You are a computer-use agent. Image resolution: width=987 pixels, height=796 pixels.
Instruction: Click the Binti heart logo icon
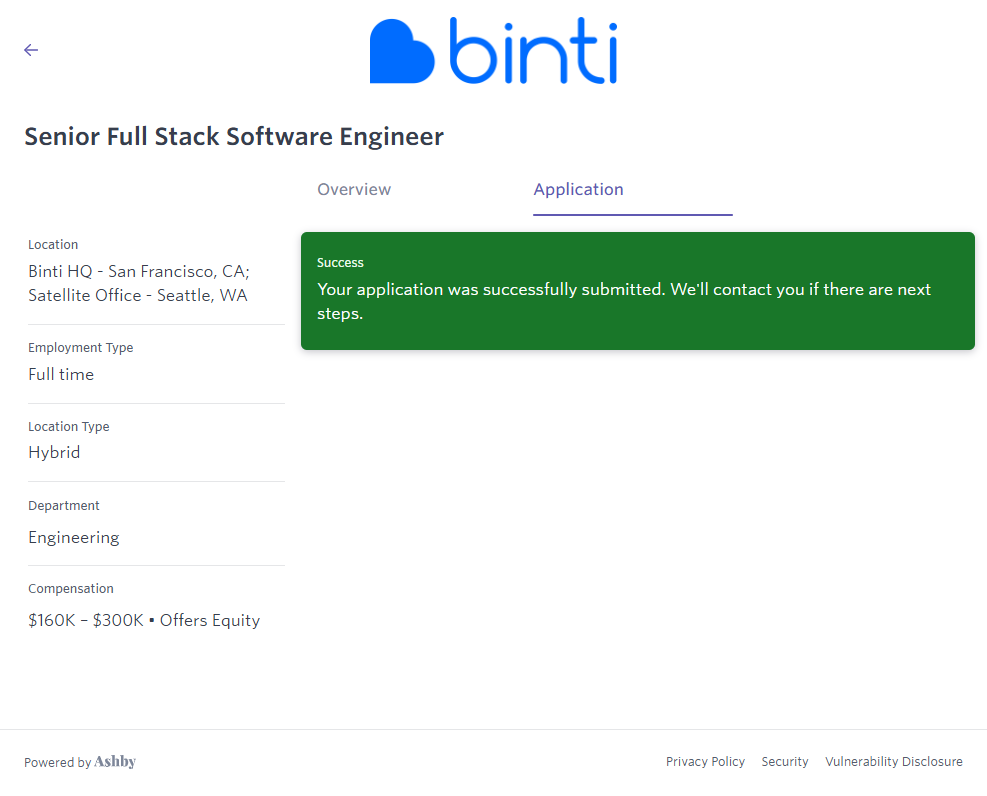click(x=402, y=53)
